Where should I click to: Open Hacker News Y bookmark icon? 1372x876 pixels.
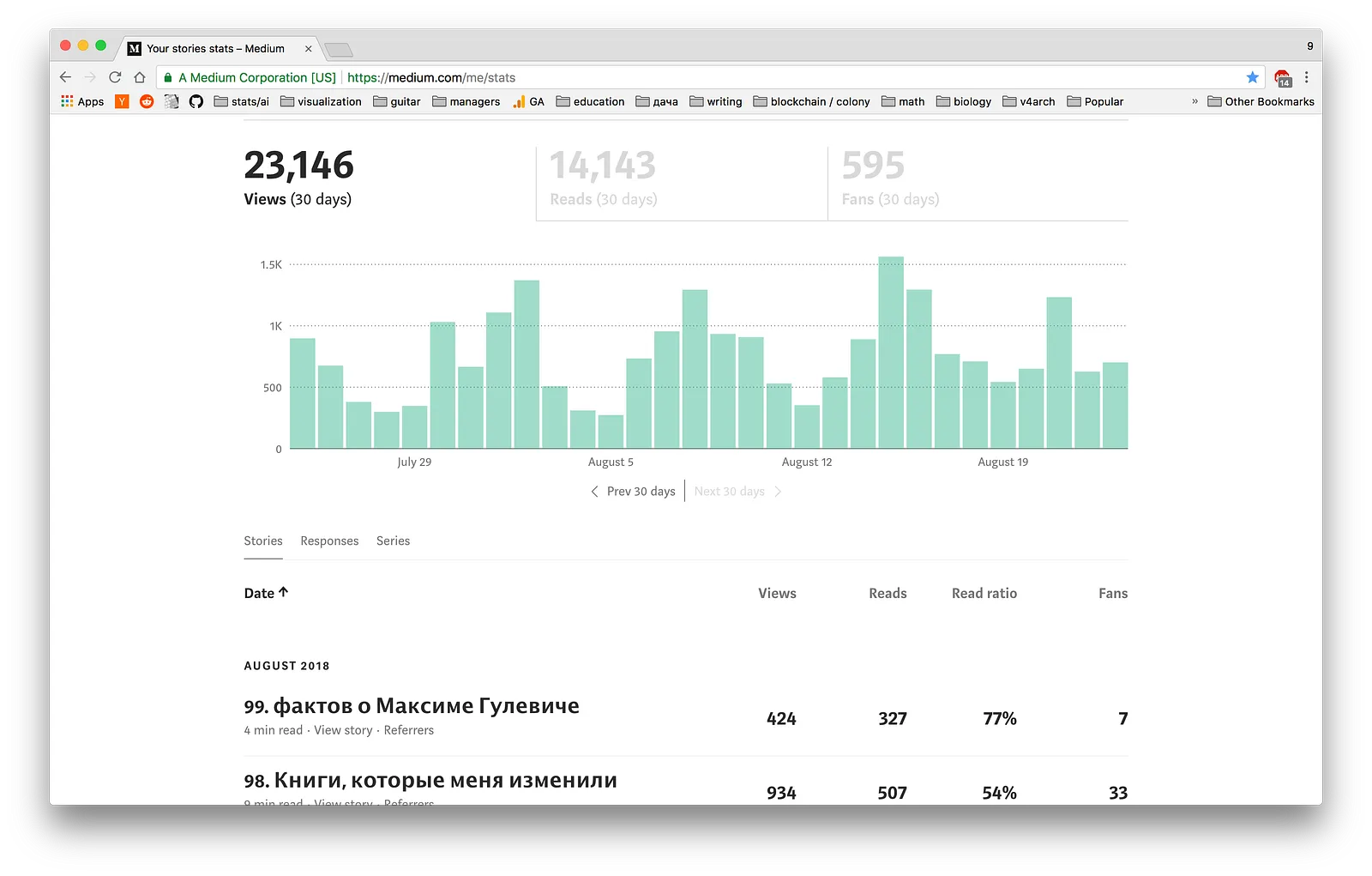point(122,101)
